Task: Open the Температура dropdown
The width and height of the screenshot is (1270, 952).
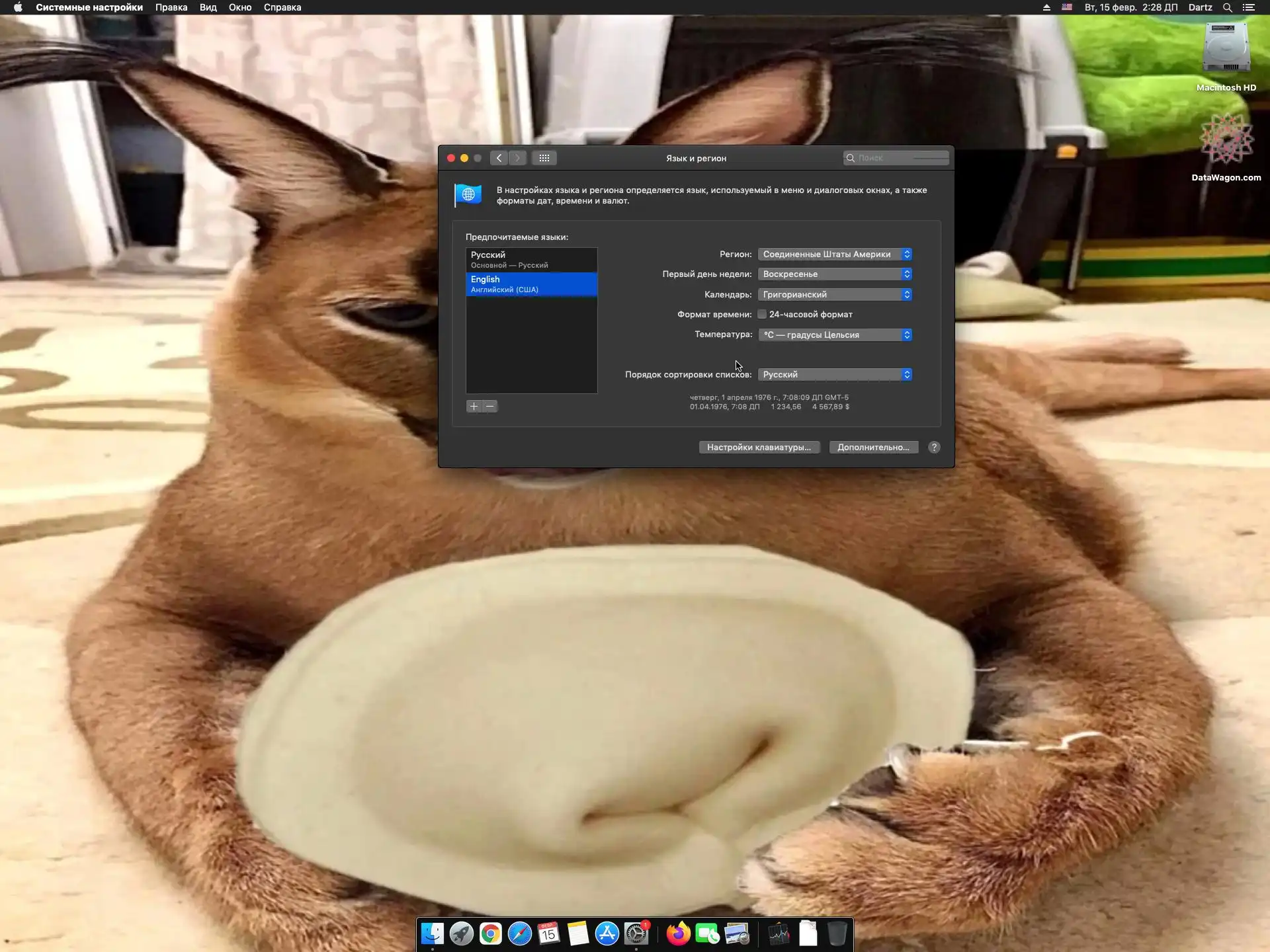Action: (835, 335)
